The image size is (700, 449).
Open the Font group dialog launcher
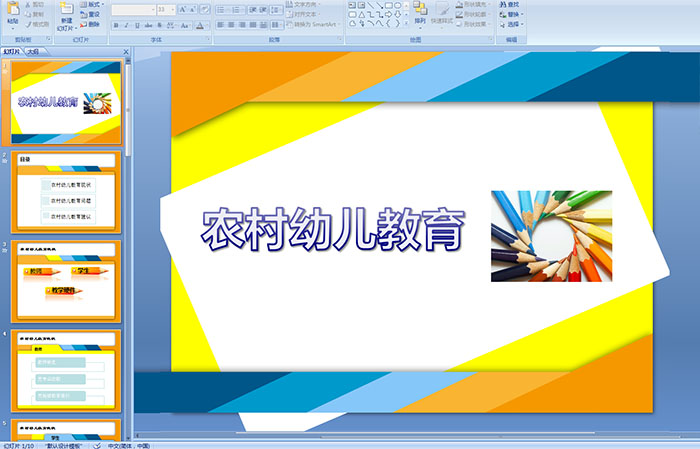tap(208, 40)
